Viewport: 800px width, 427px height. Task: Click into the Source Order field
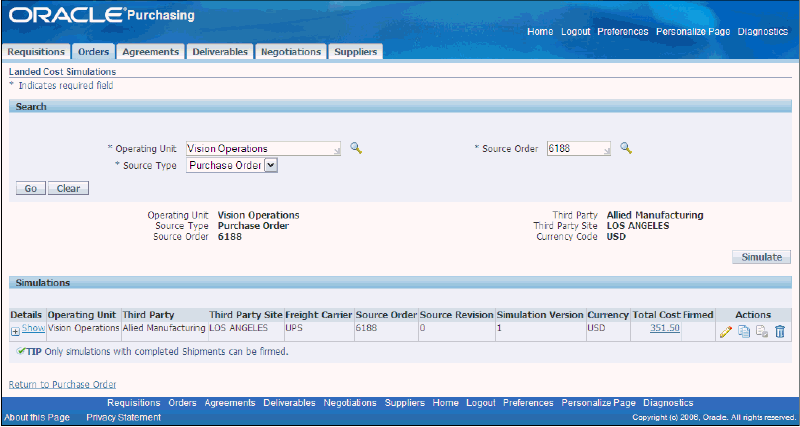coord(579,148)
